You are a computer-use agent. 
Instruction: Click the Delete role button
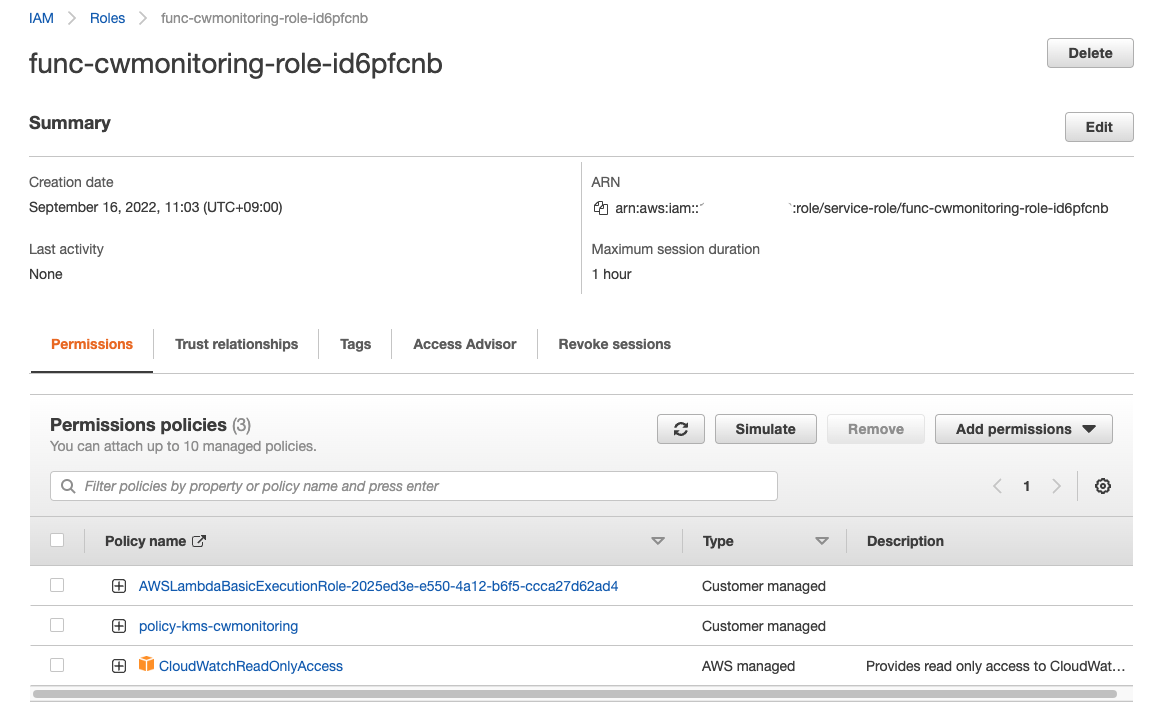(1090, 53)
